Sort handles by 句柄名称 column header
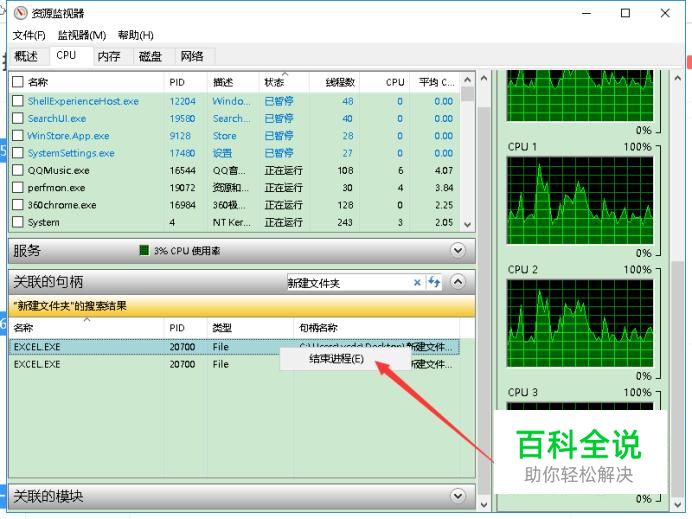 click(x=376, y=328)
